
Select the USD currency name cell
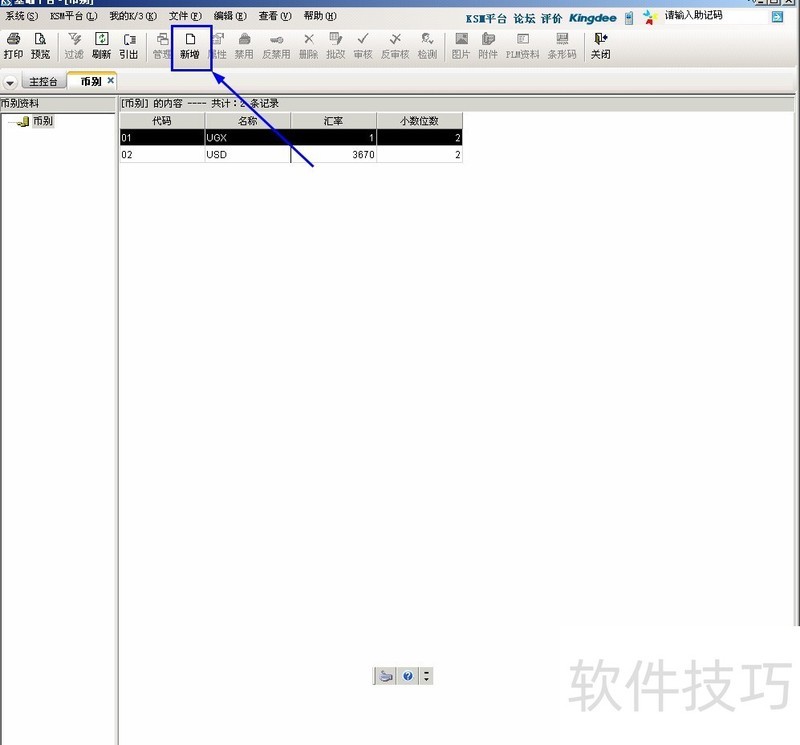click(x=248, y=155)
